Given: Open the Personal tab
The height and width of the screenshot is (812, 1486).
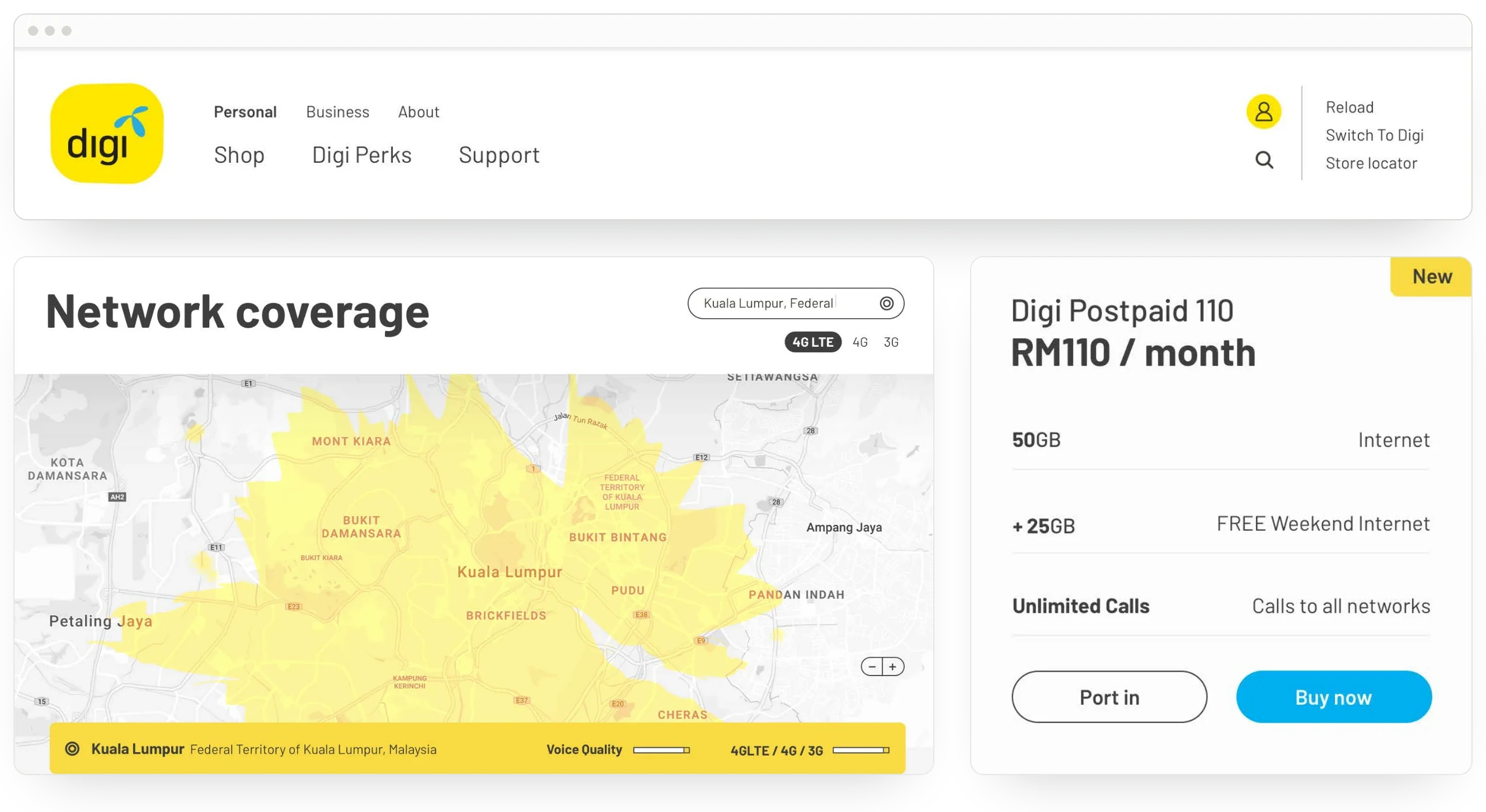Looking at the screenshot, I should tap(245, 112).
